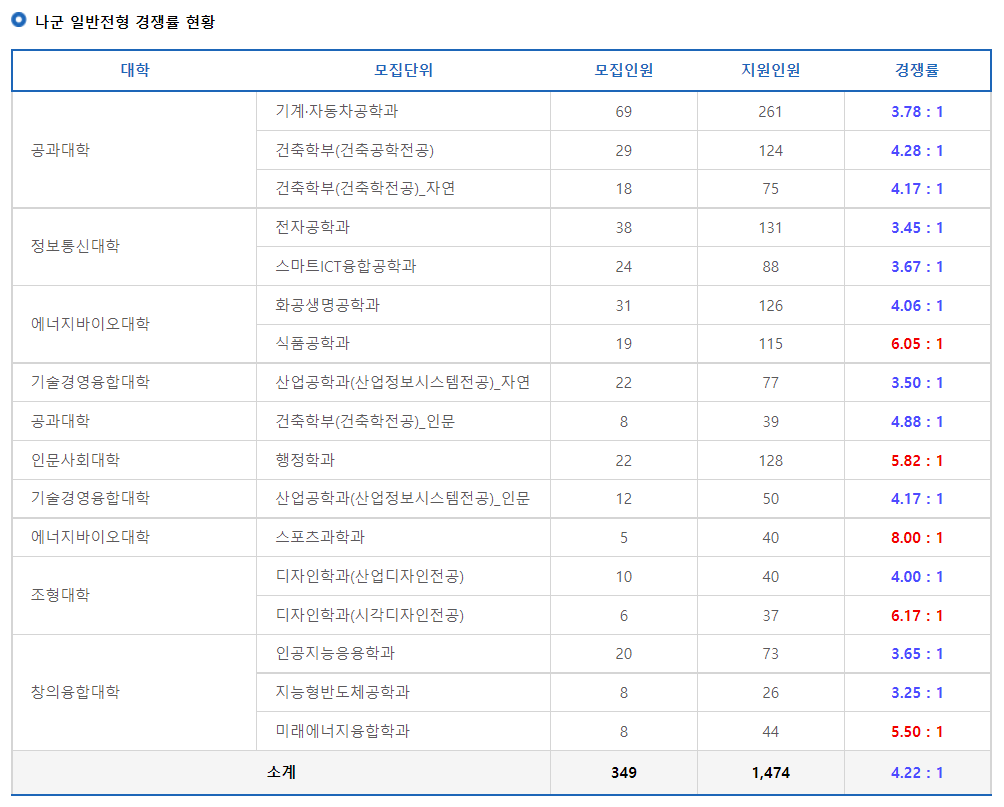Image resolution: width=1004 pixels, height=807 pixels.
Task: Click the subtotal applicants value 1,474
Action: tap(770, 772)
